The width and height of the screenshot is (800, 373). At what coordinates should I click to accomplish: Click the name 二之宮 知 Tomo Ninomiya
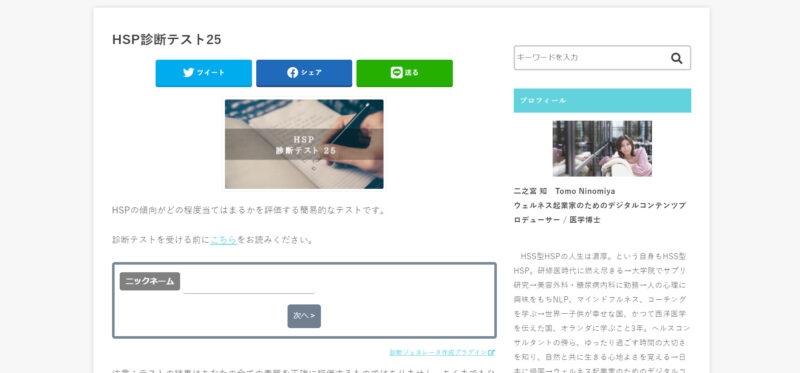[x=564, y=191]
